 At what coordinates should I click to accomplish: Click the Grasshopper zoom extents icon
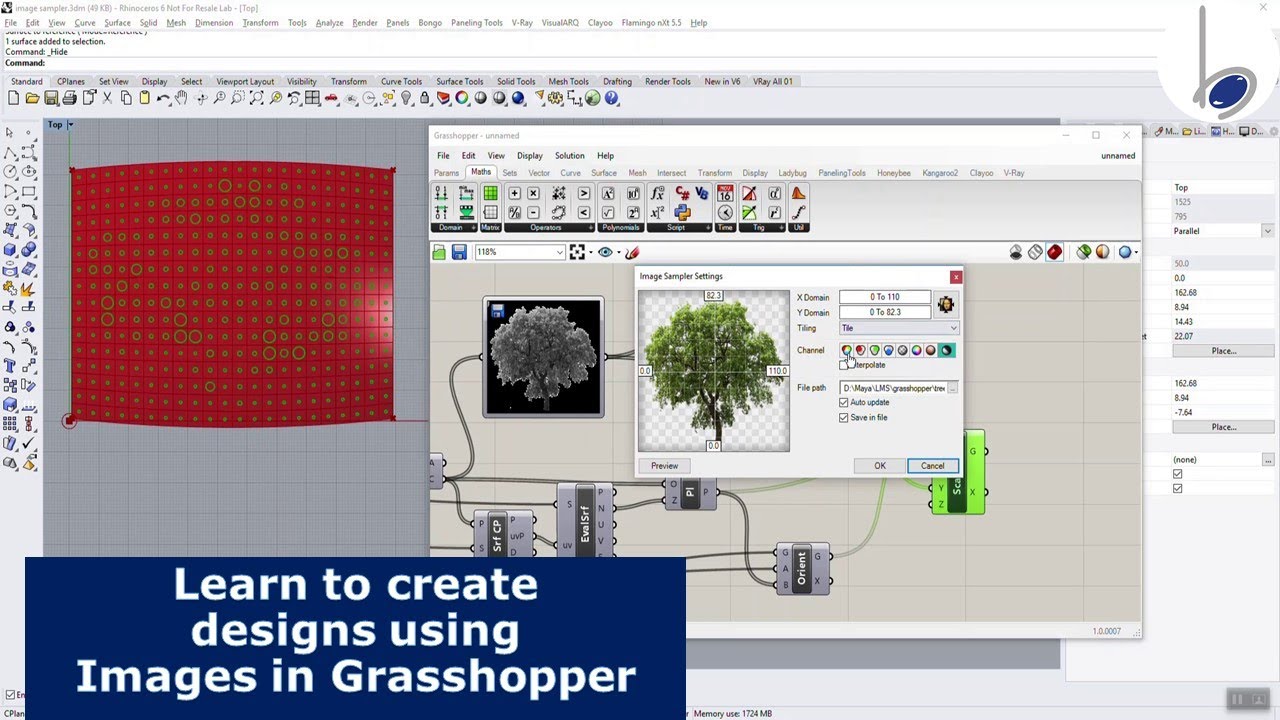577,252
